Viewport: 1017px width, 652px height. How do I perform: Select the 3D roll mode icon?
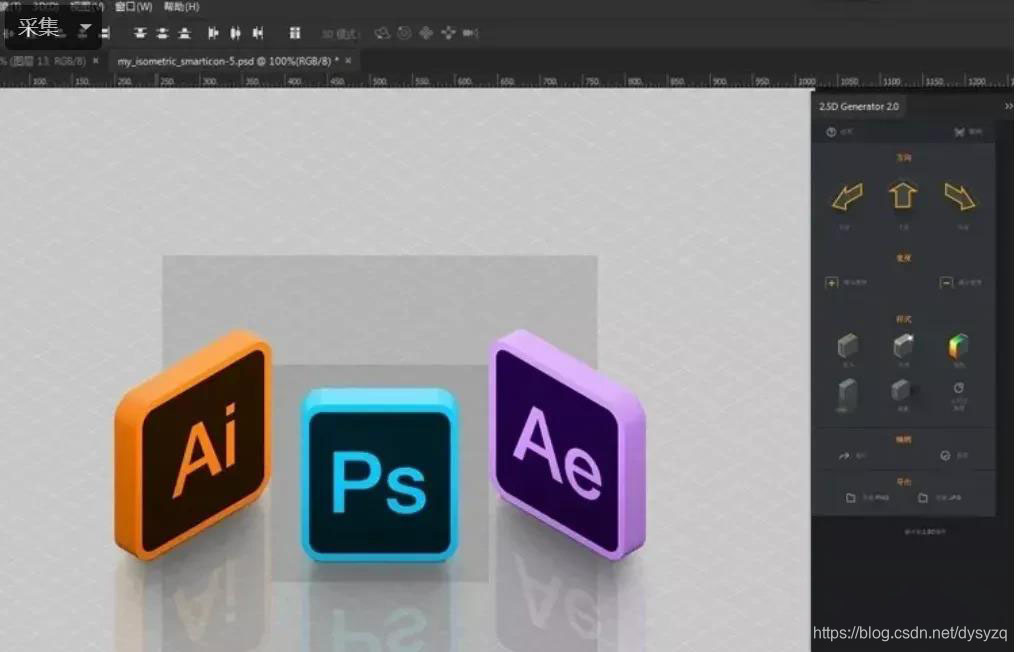click(404, 33)
